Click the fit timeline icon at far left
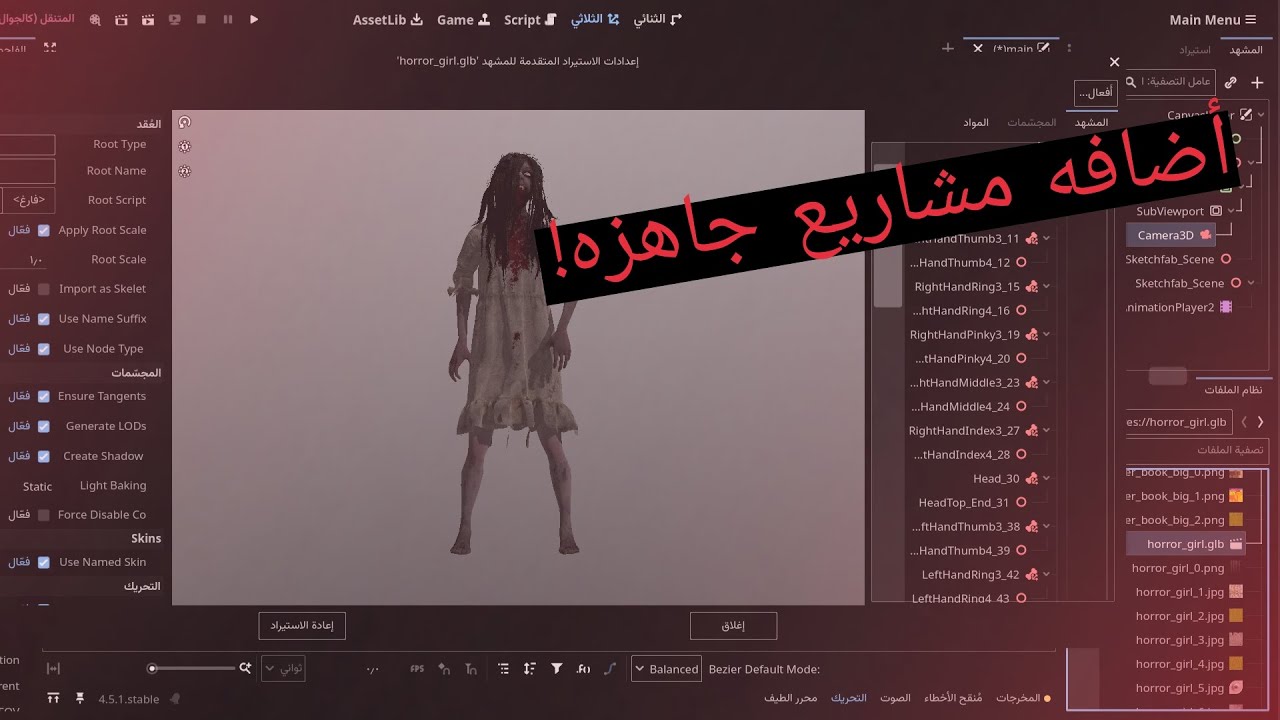Viewport: 1280px width, 720px height. coord(53,668)
